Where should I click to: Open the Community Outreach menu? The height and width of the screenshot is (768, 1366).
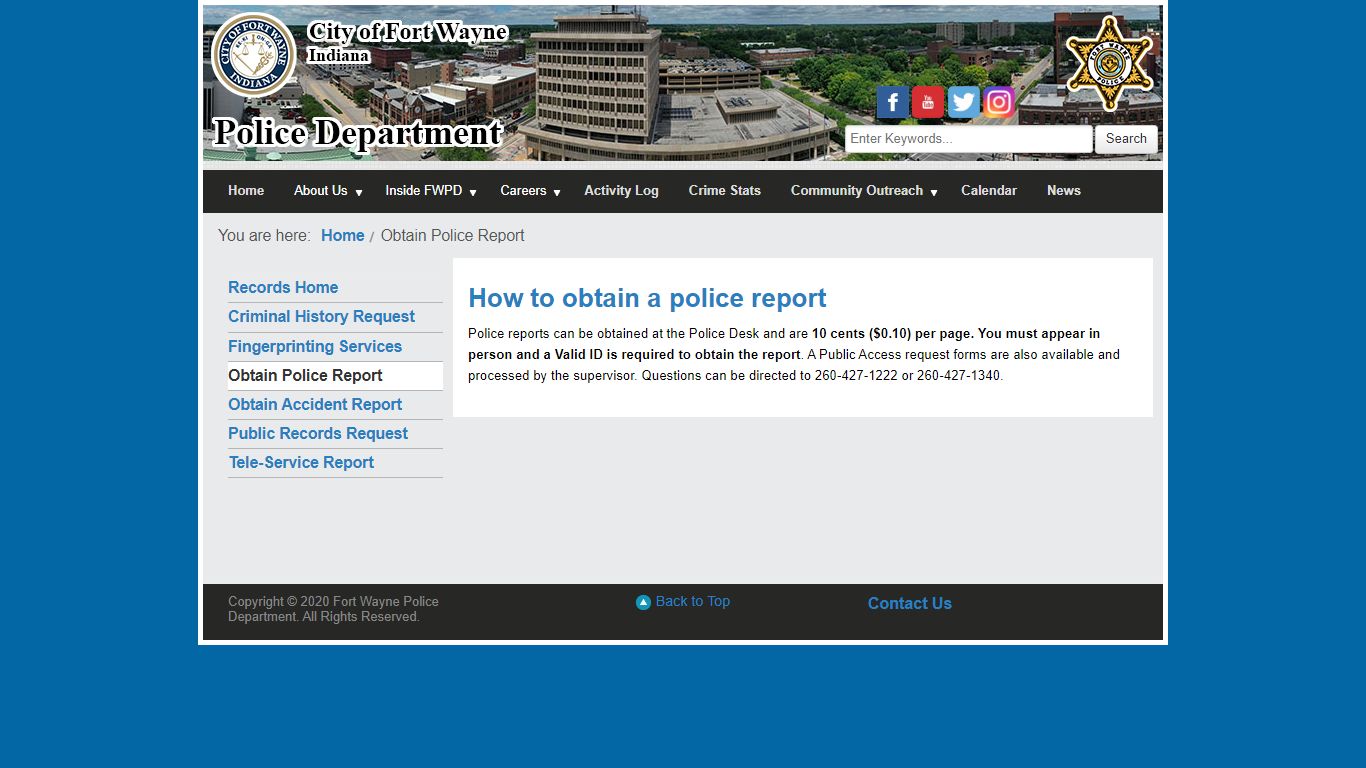tap(857, 191)
